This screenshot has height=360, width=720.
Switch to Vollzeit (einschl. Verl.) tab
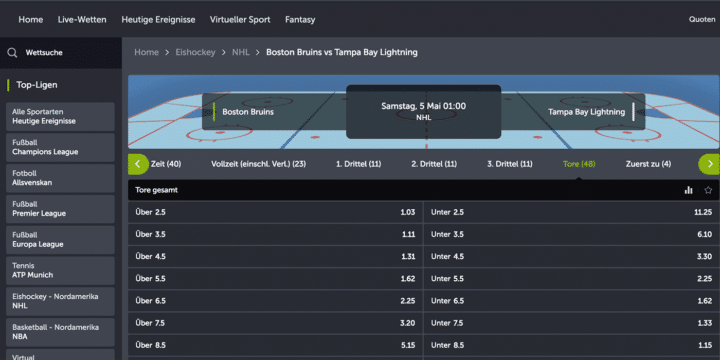point(259,164)
